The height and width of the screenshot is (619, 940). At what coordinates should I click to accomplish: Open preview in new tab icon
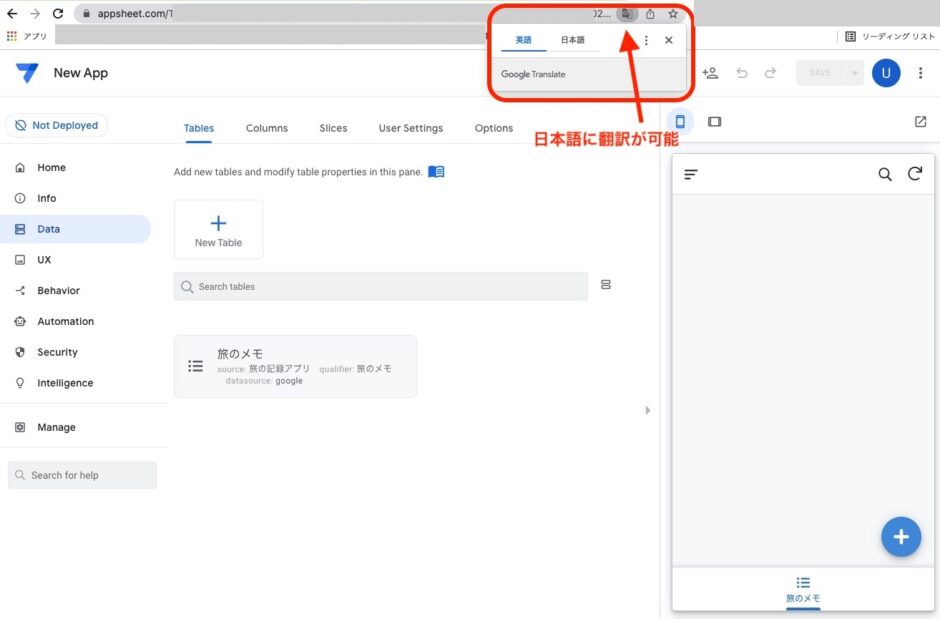click(x=920, y=122)
